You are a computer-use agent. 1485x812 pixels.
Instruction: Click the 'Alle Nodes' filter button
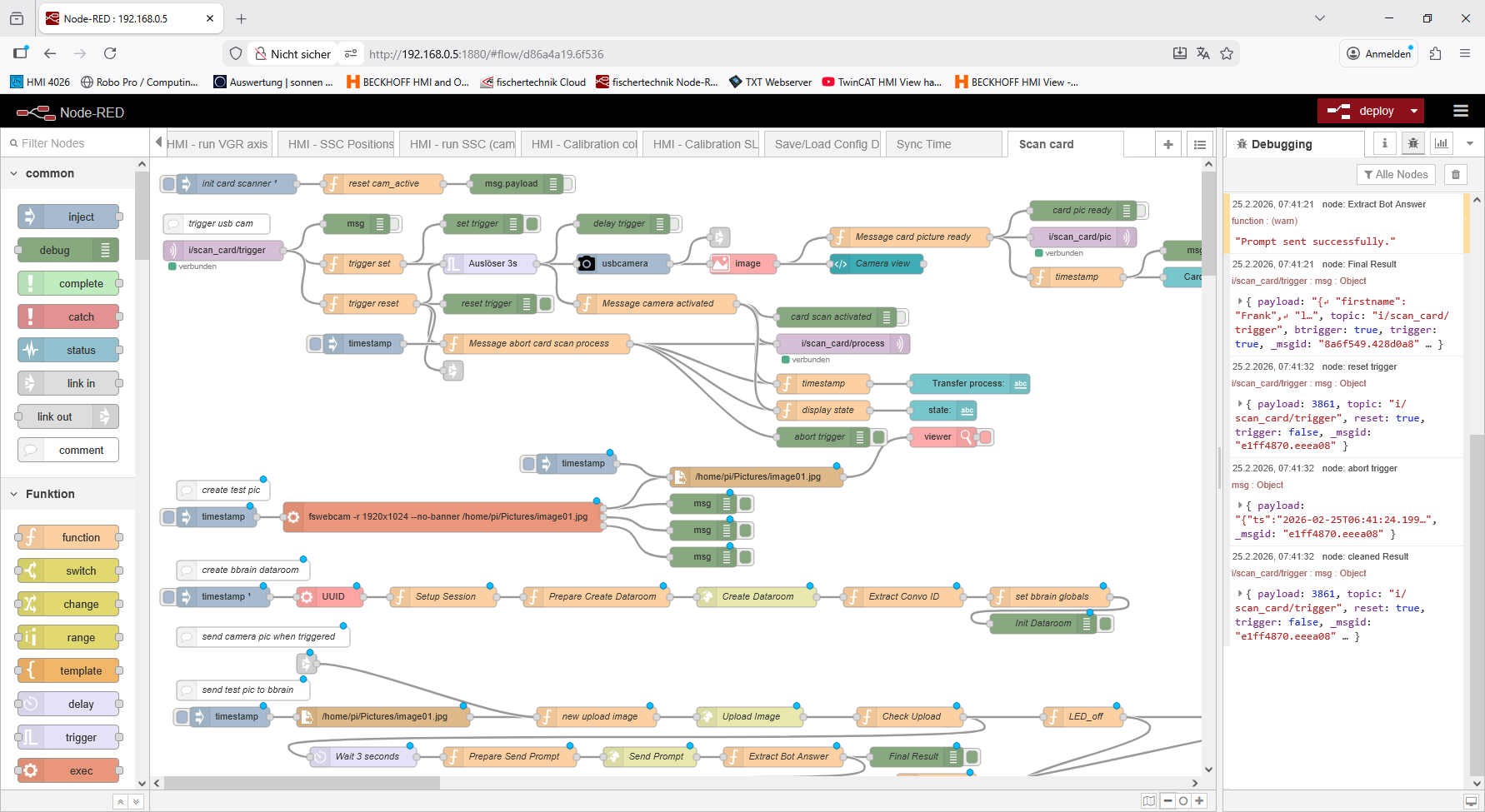1396,174
